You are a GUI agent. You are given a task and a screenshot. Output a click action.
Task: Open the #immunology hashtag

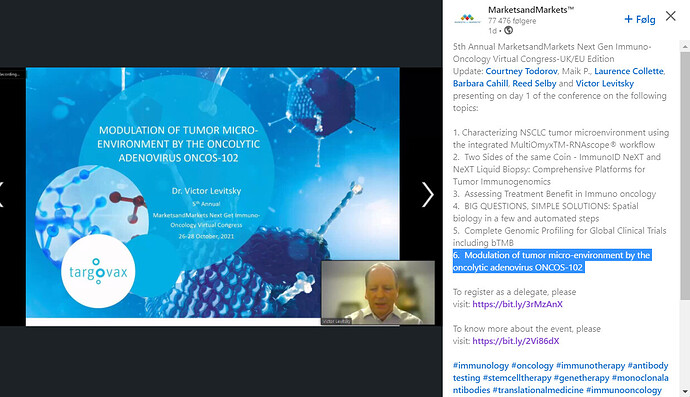click(481, 366)
